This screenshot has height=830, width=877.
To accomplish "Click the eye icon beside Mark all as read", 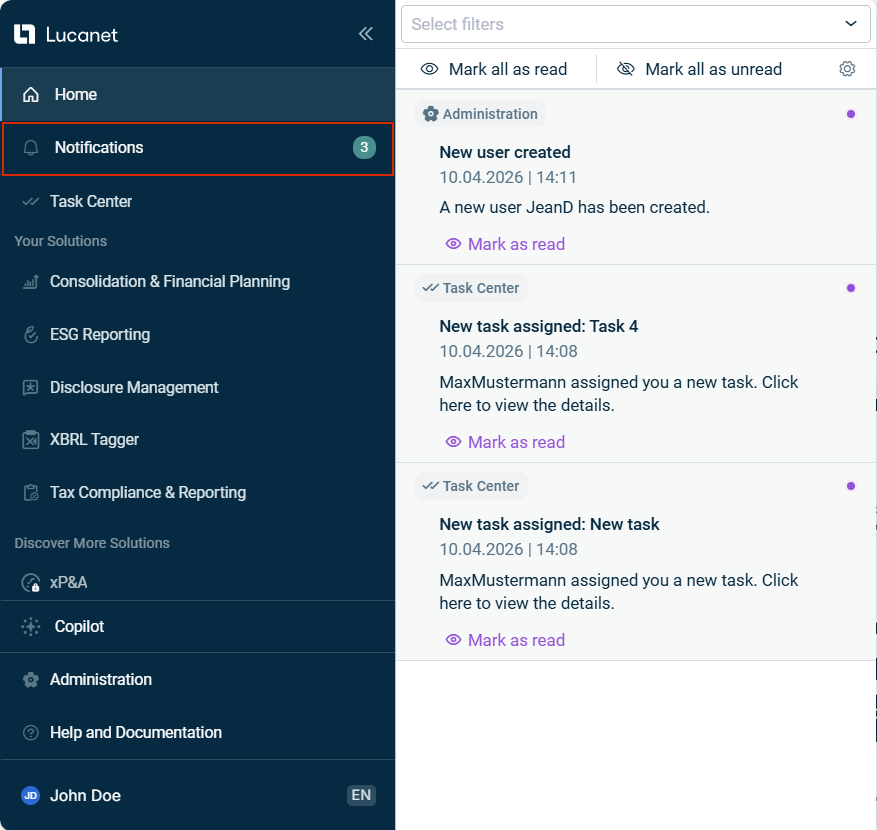I will tap(430, 69).
